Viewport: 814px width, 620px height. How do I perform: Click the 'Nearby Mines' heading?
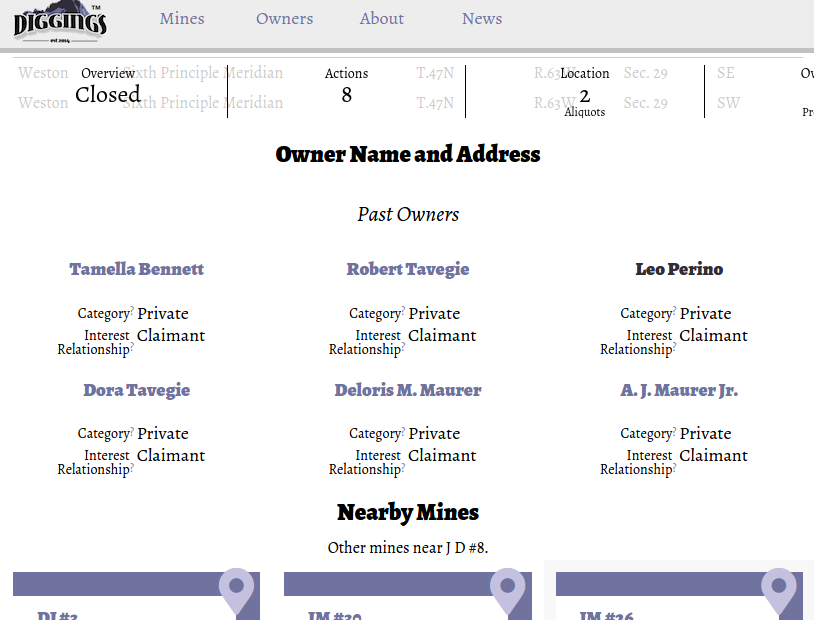408,513
